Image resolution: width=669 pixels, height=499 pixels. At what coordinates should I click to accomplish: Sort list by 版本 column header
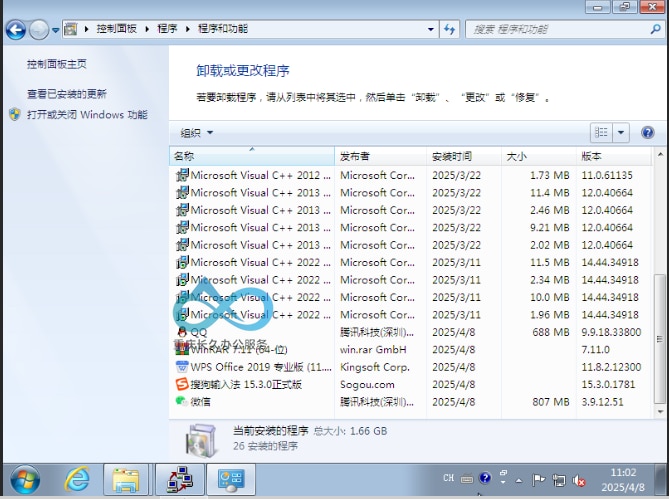(x=614, y=156)
